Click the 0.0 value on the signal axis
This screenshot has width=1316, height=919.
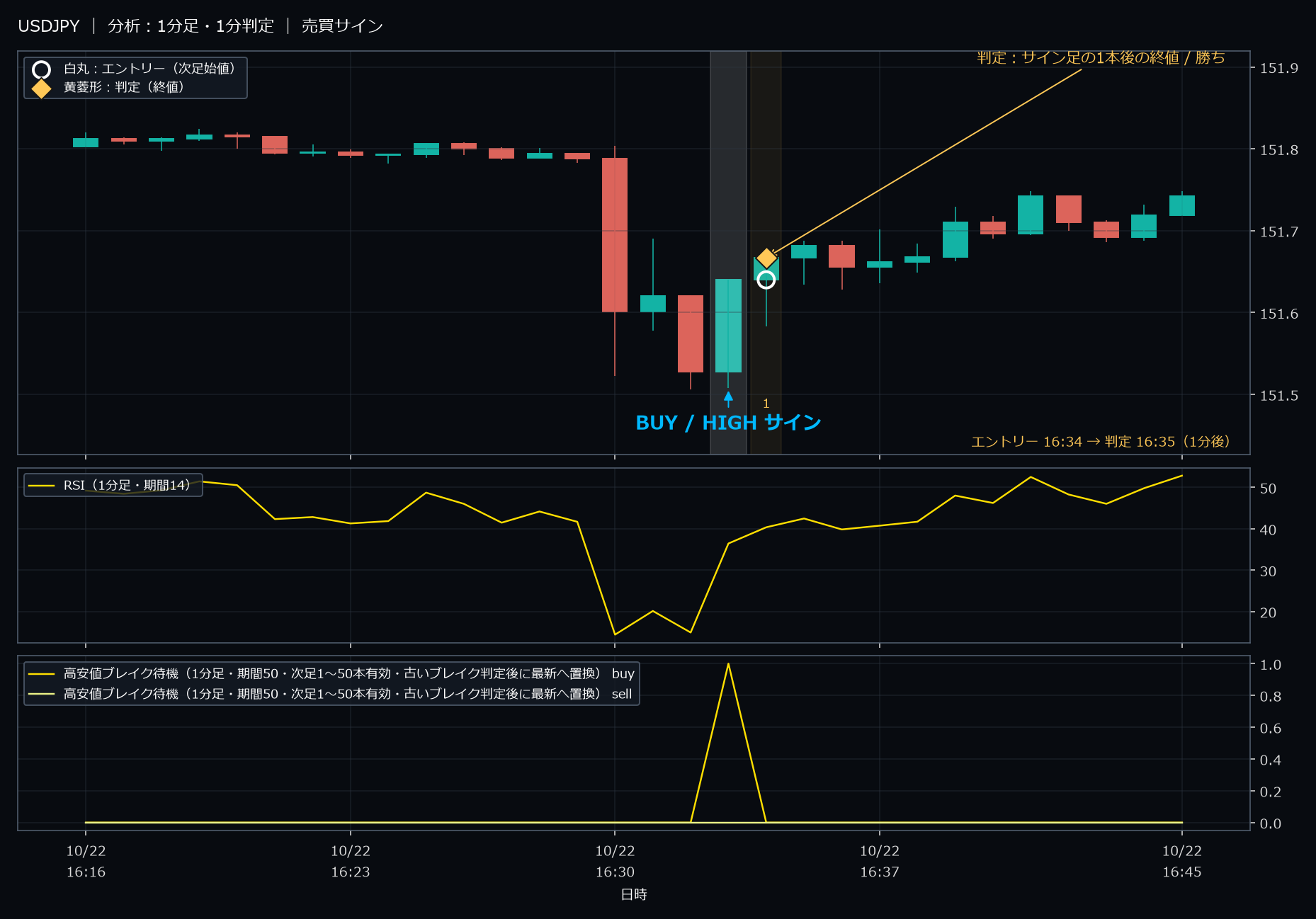click(1271, 823)
